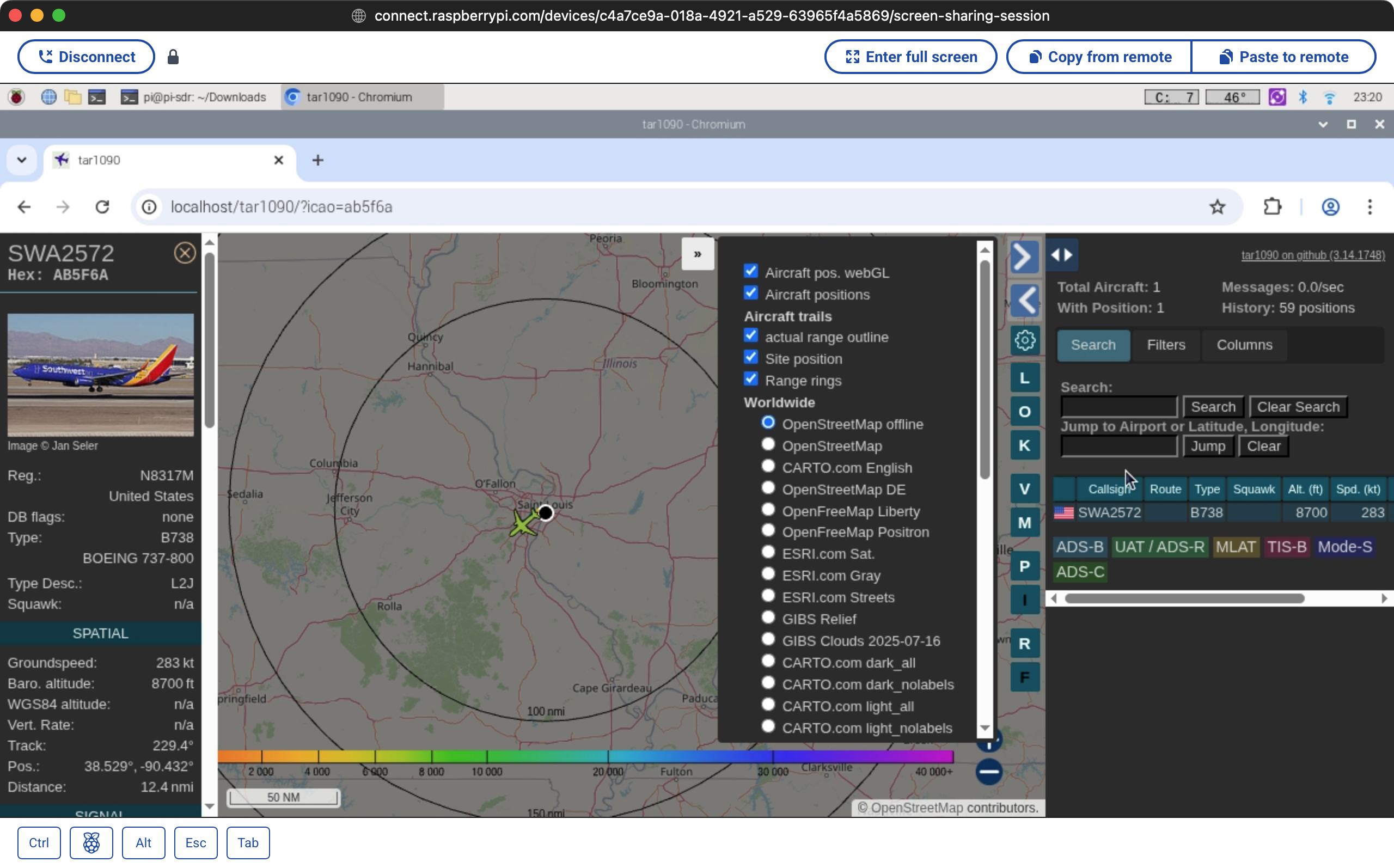The image size is (1394, 868).
Task: Click the left chevron sidebar toggle button
Action: pyautogui.click(x=1024, y=300)
